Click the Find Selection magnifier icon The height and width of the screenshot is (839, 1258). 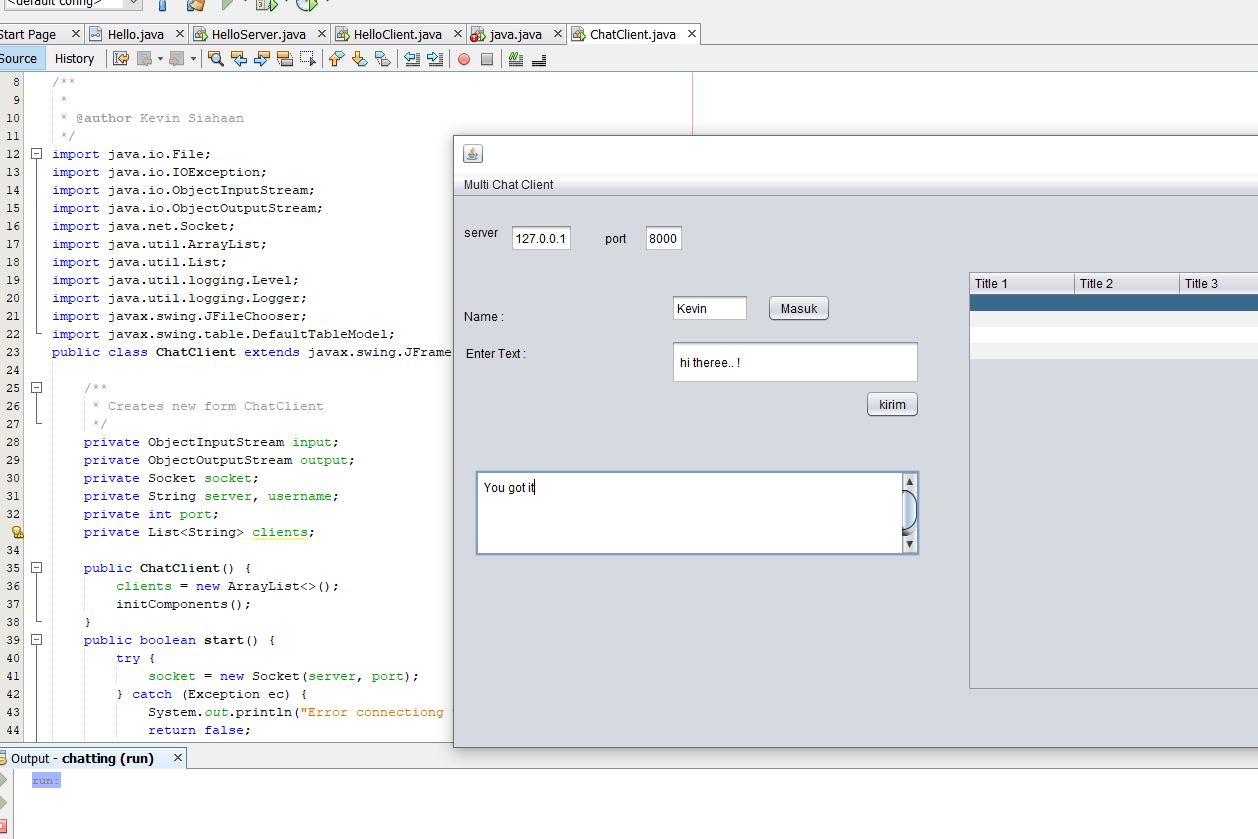[x=215, y=59]
